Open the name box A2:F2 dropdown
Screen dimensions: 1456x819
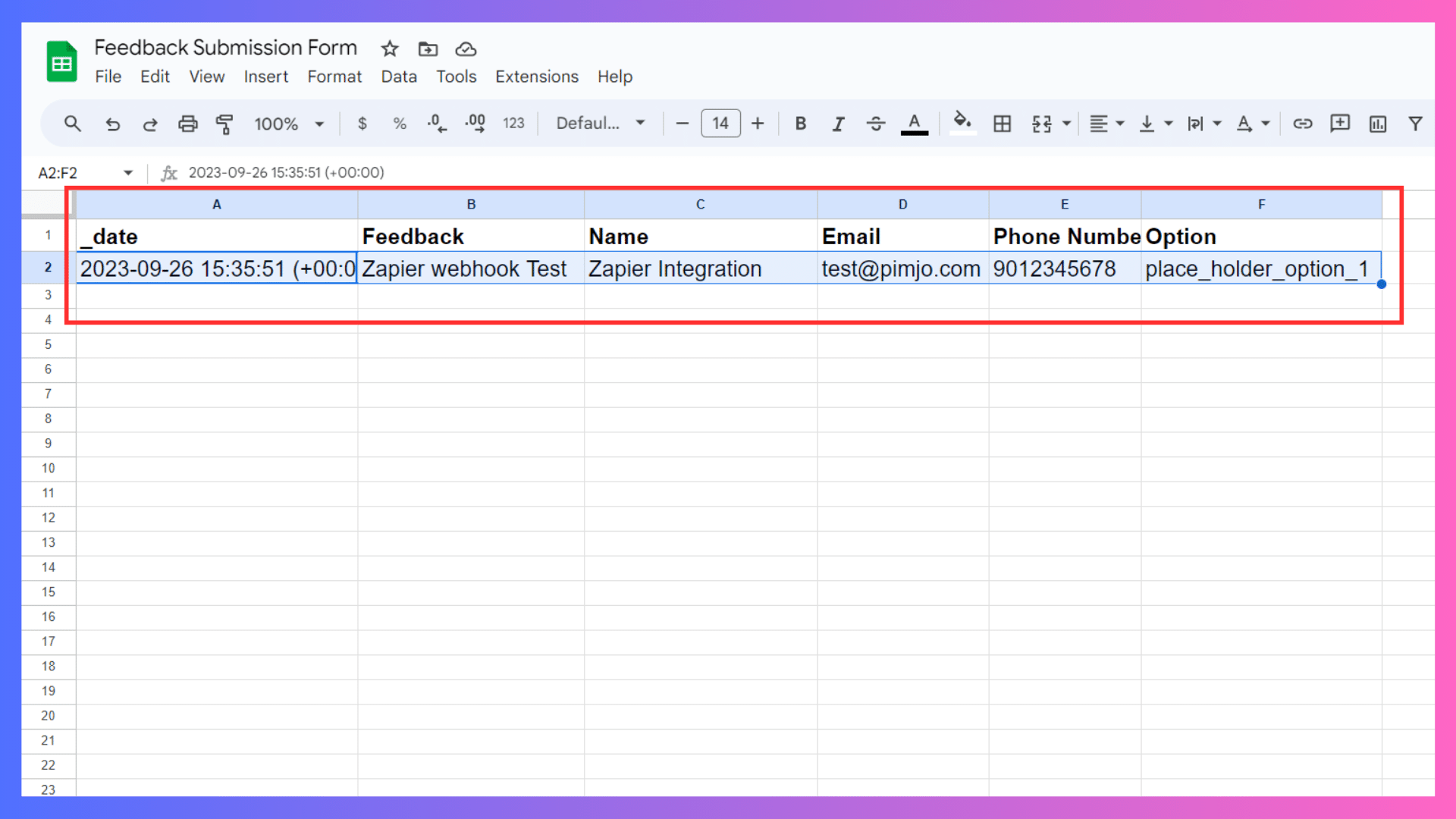[x=128, y=173]
